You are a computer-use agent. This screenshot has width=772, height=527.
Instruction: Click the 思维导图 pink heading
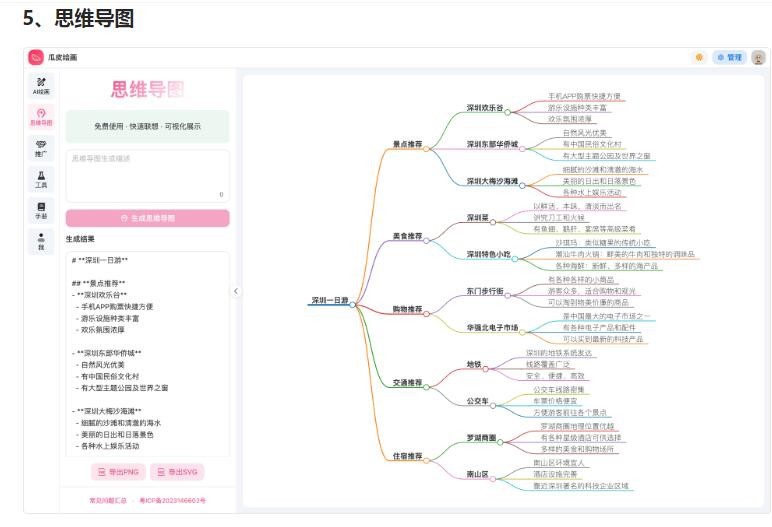click(x=147, y=89)
